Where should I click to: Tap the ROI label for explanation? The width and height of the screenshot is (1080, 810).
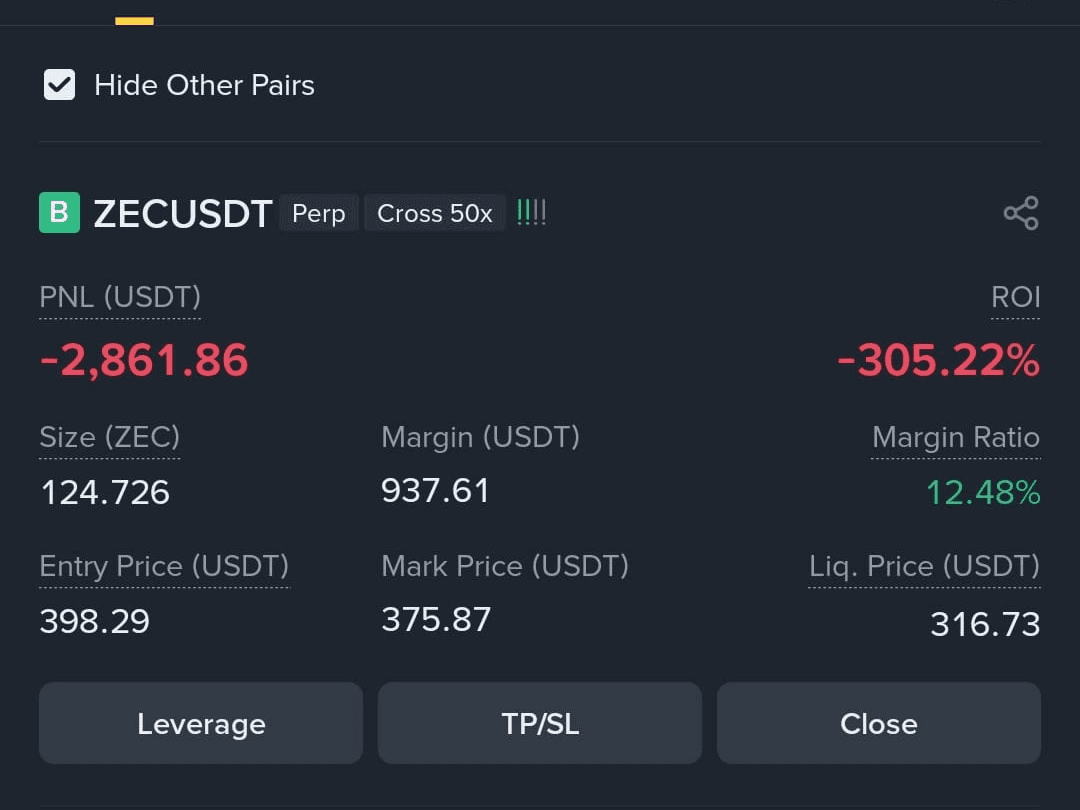coord(1015,298)
